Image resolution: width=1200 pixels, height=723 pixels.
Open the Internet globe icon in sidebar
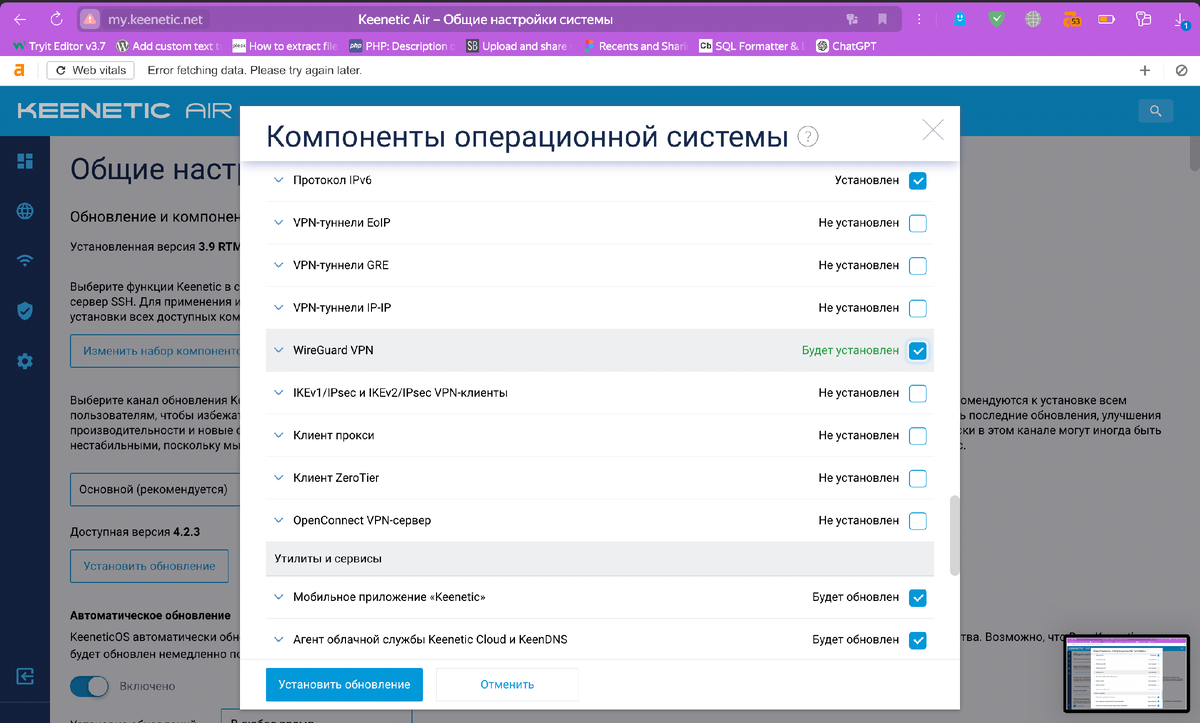coord(25,211)
